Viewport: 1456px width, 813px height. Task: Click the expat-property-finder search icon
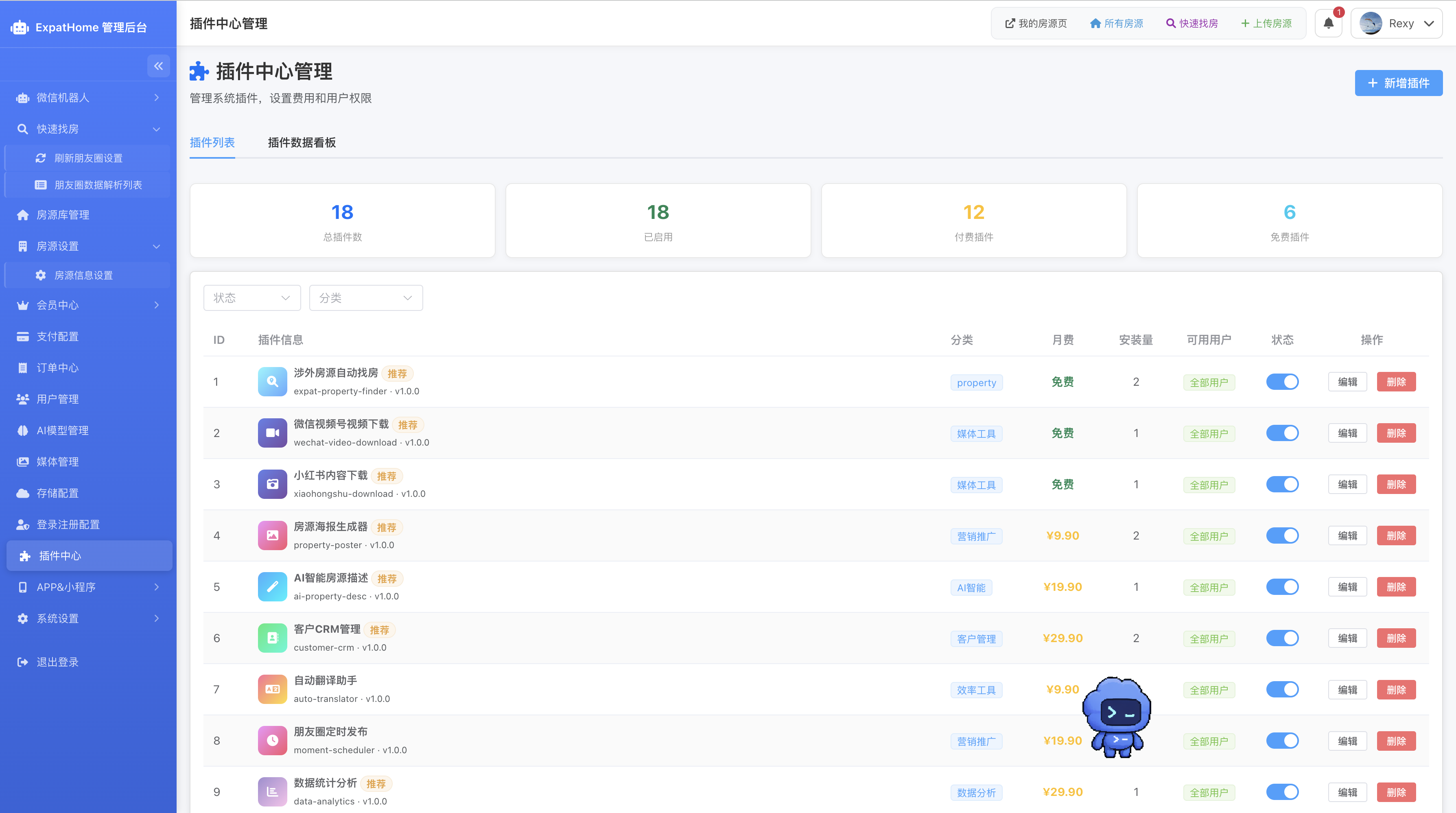click(272, 382)
